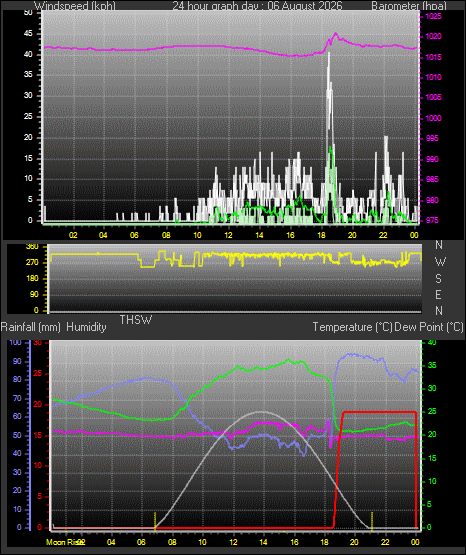The image size is (466, 555).
Task: Select the 980 barometer axis value
Action: [x=432, y=200]
